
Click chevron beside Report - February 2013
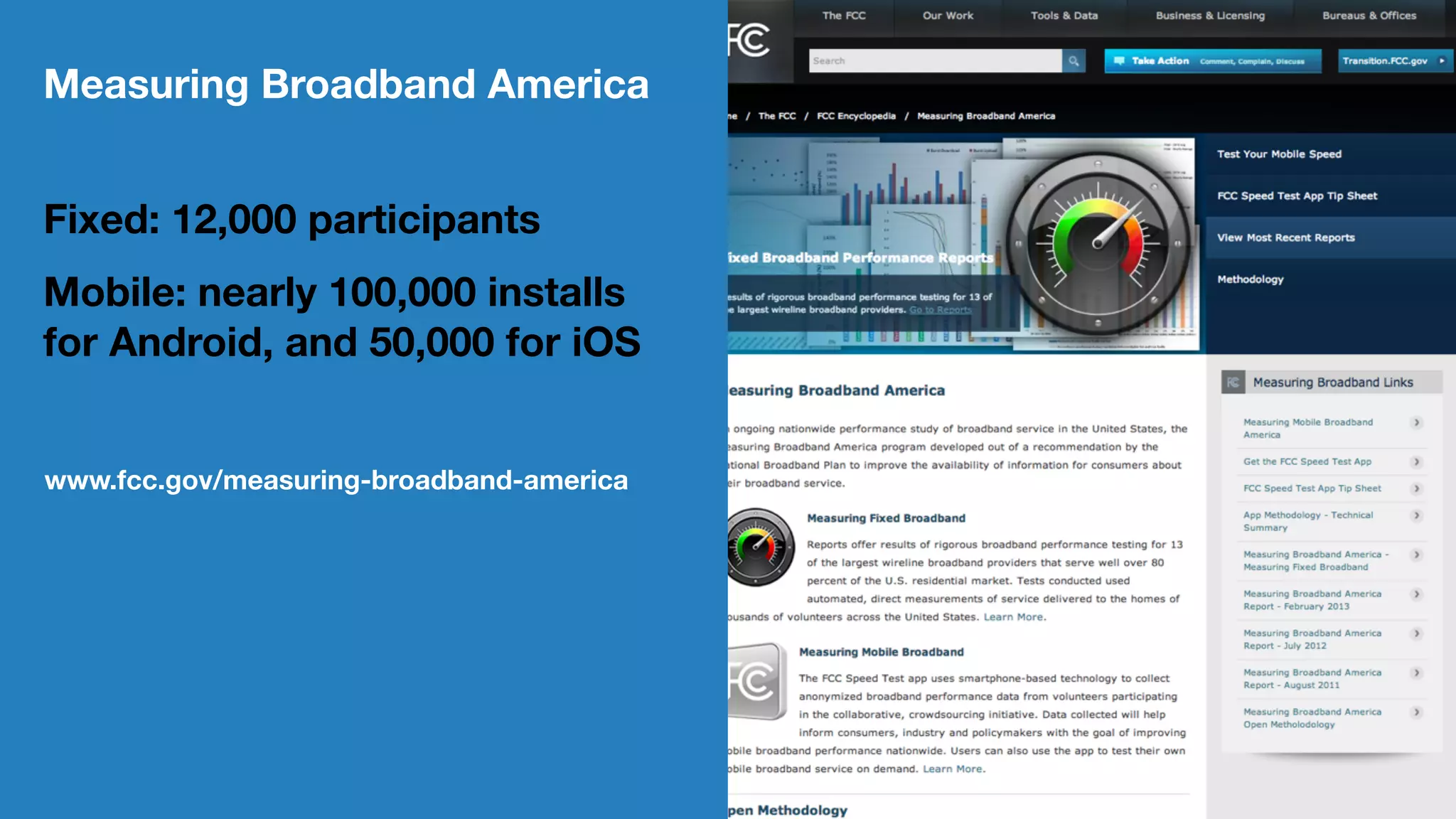pyautogui.click(x=1416, y=594)
